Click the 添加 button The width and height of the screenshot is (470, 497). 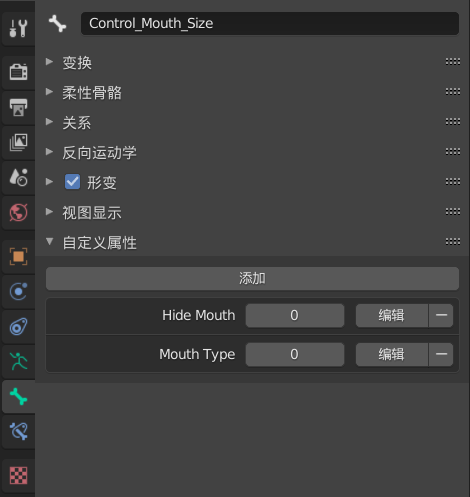(x=252, y=278)
